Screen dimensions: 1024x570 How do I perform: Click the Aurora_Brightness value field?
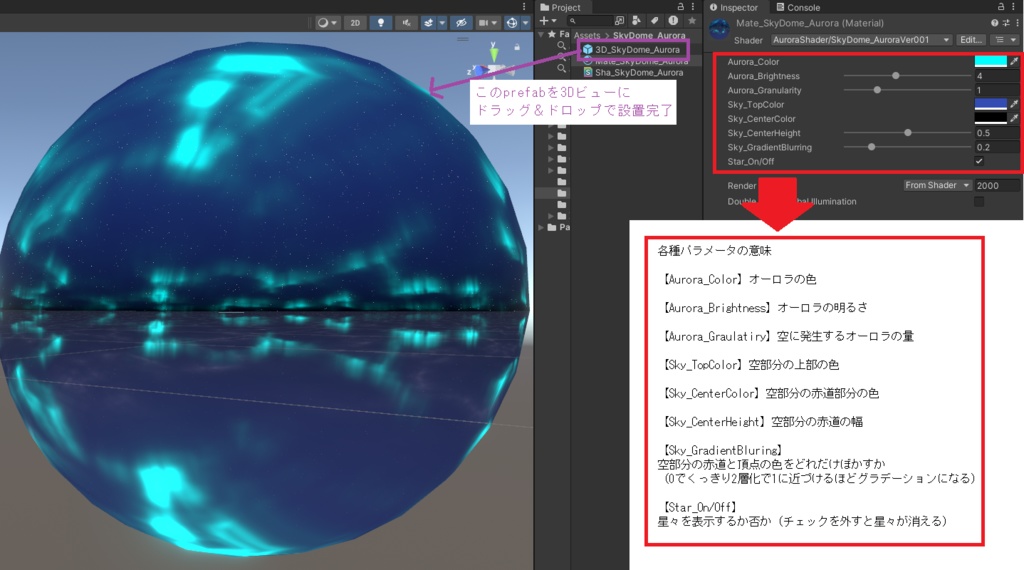[997, 76]
